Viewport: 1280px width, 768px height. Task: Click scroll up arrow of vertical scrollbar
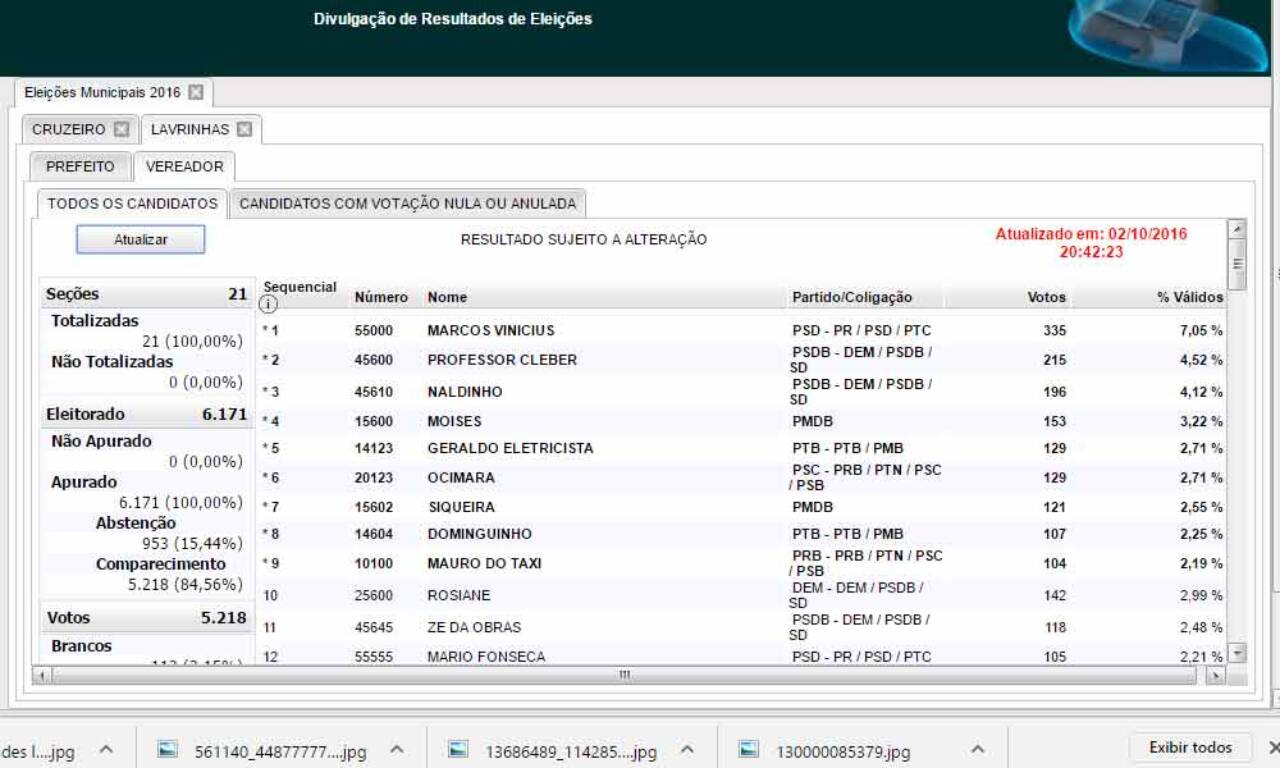pos(1237,228)
